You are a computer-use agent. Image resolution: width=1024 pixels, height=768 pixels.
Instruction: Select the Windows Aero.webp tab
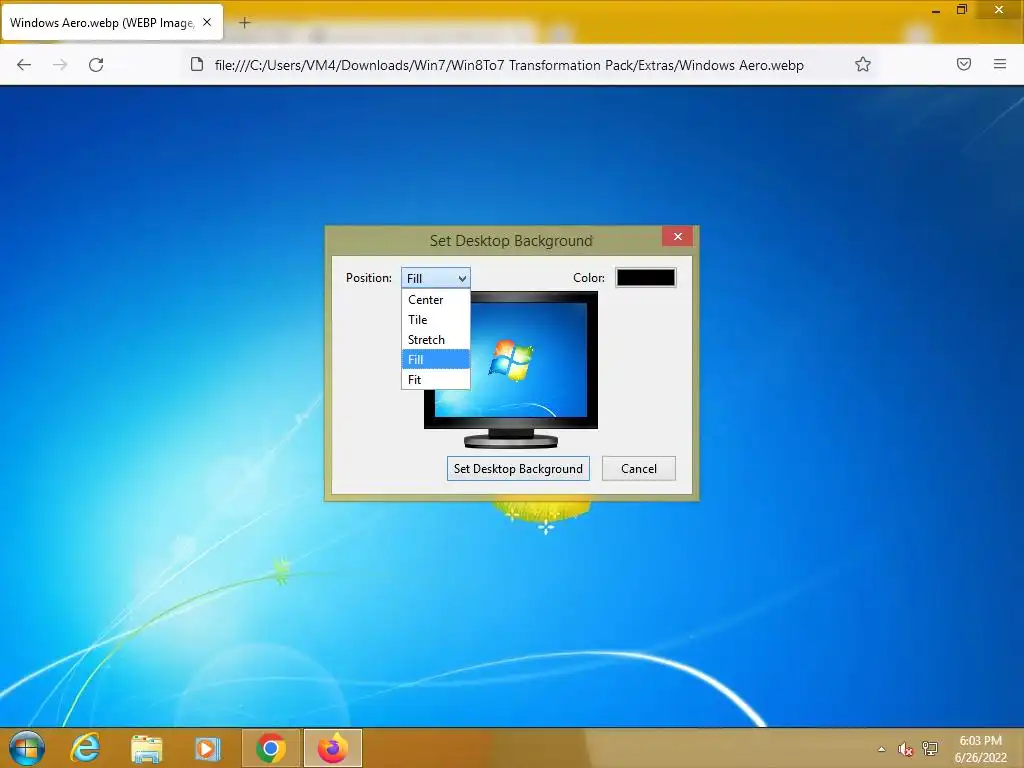[112, 23]
